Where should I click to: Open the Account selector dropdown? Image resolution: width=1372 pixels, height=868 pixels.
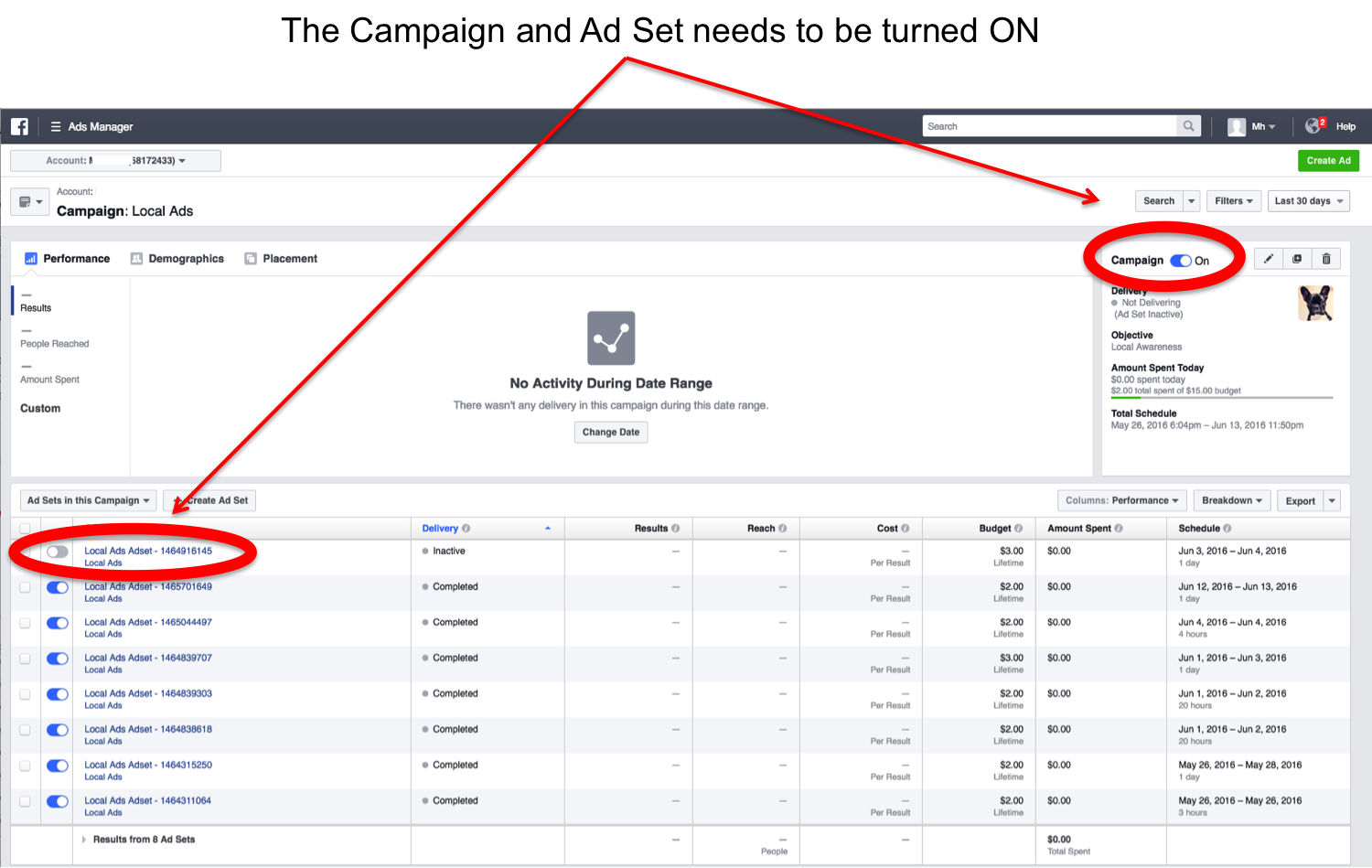(x=115, y=161)
